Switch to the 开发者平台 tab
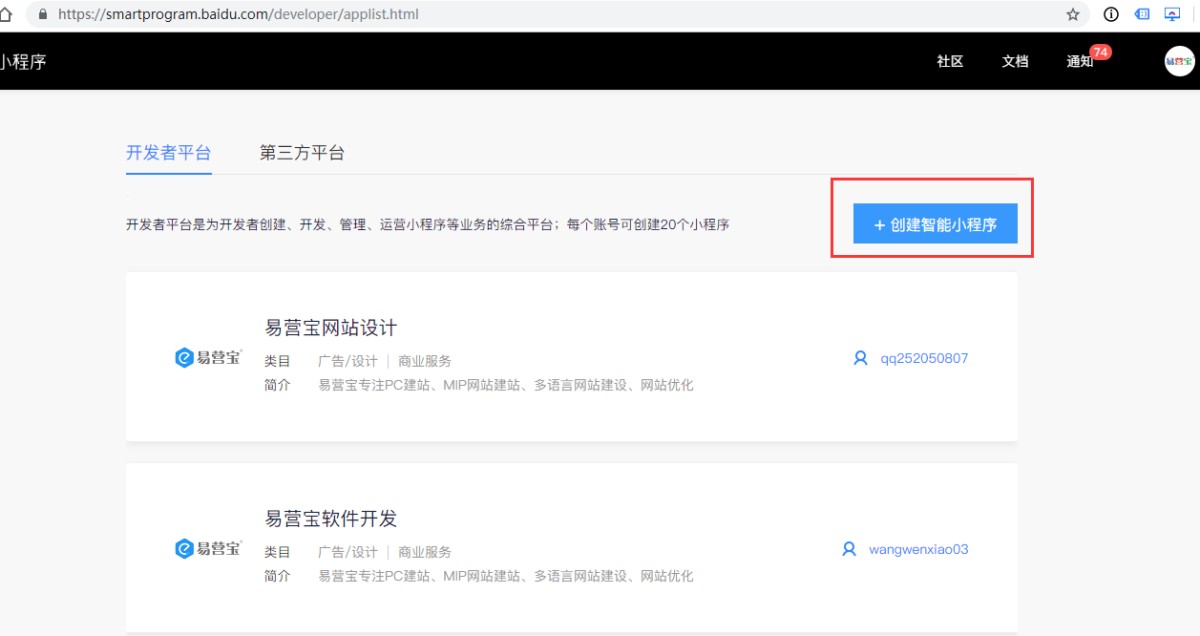 pyautogui.click(x=168, y=153)
